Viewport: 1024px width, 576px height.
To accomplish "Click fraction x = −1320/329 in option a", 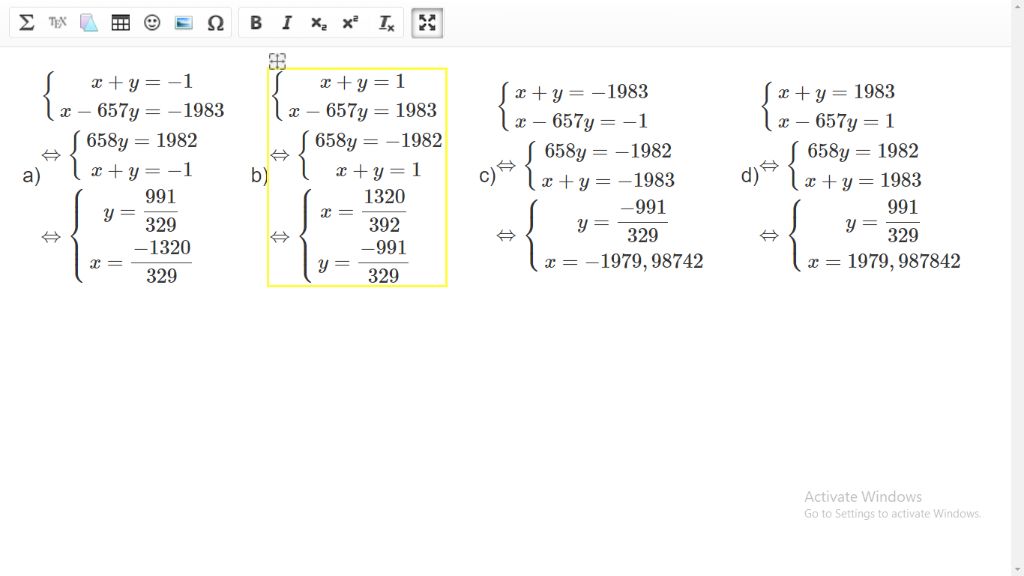I will pyautogui.click(x=140, y=262).
